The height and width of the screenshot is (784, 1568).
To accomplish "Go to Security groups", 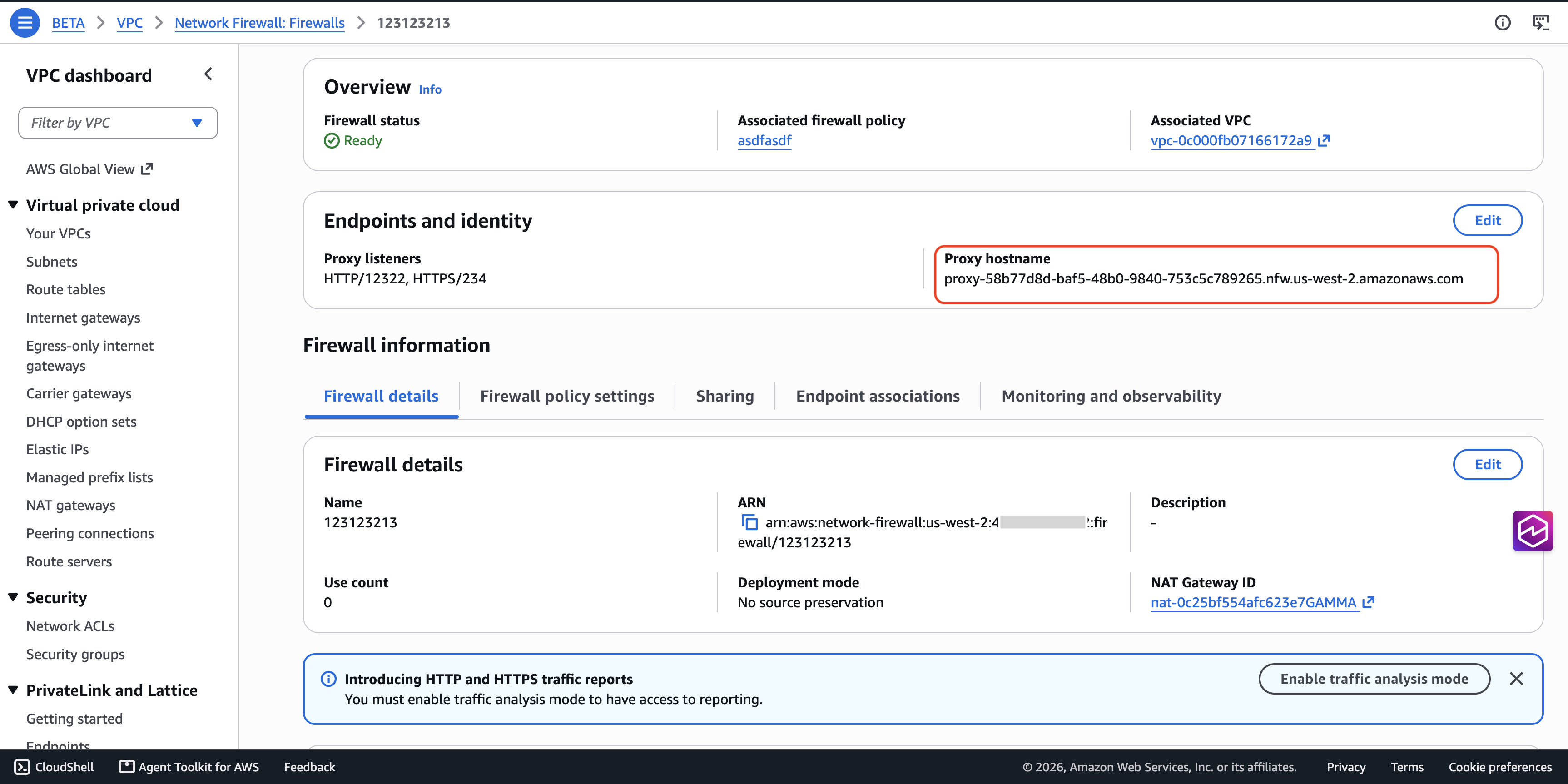I will point(75,655).
